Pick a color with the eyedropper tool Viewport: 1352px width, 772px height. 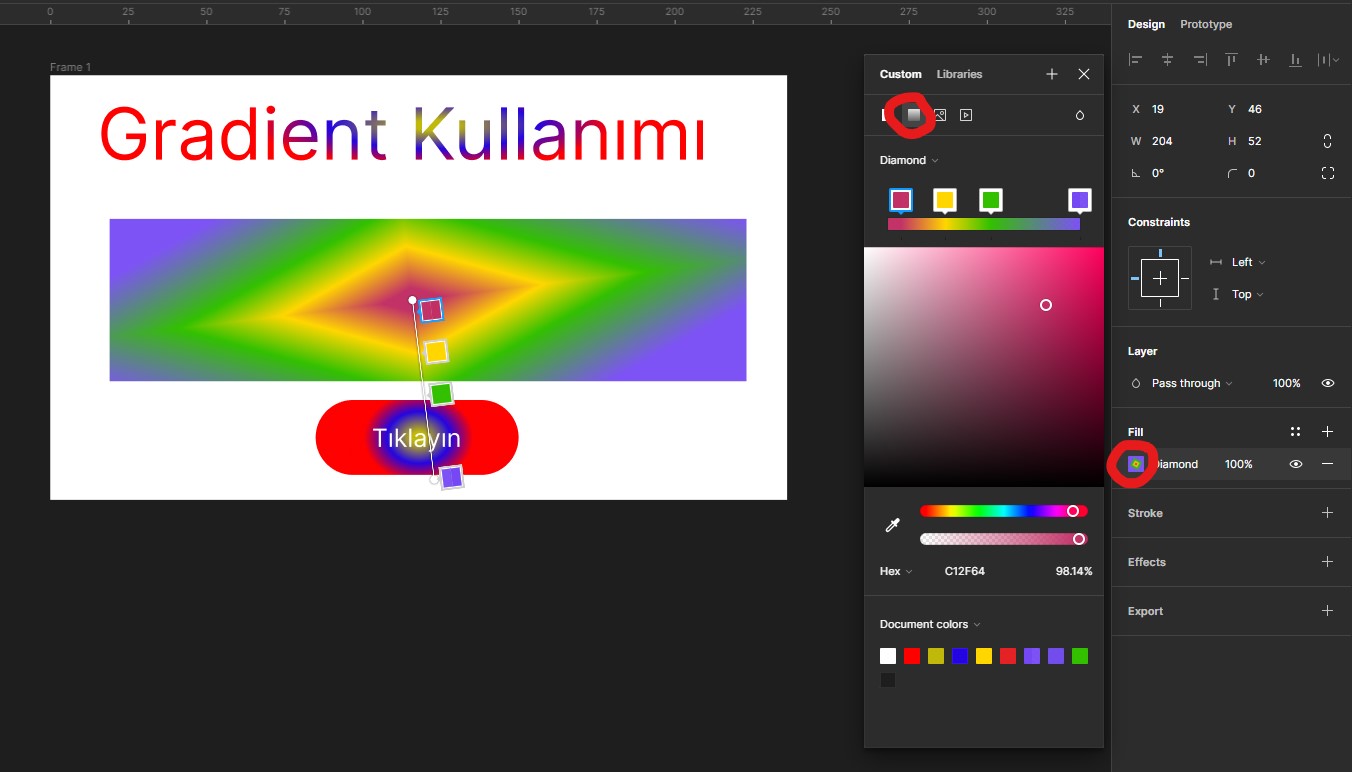pos(893,525)
